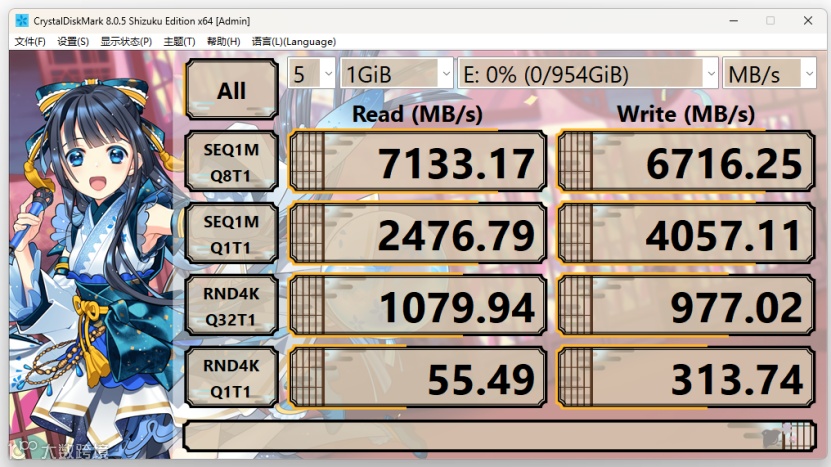831x467 pixels.
Task: Minimize the CrystalDiskMark window
Action: tap(733, 21)
